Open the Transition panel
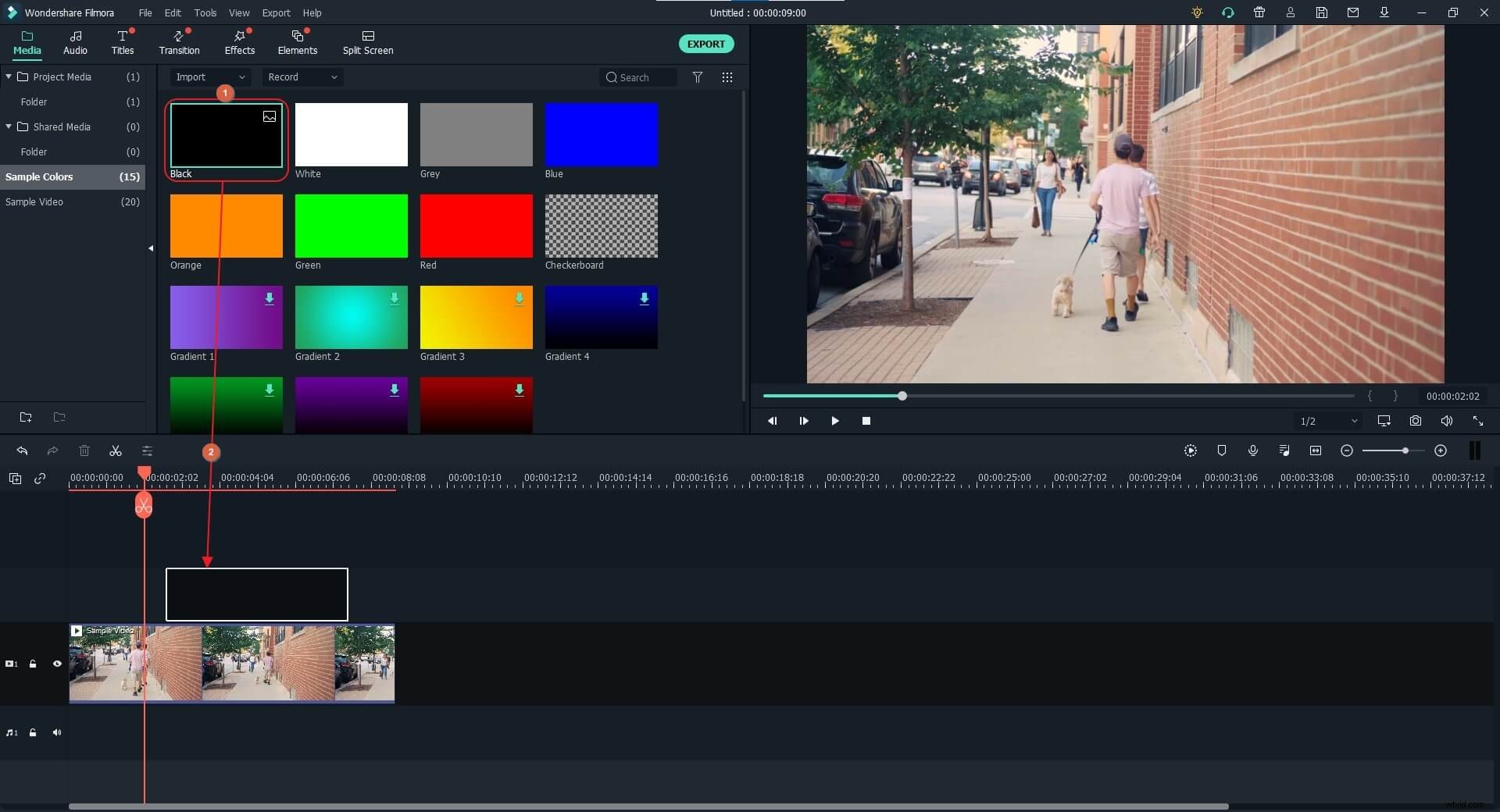The width and height of the screenshot is (1500, 812). coord(178,43)
